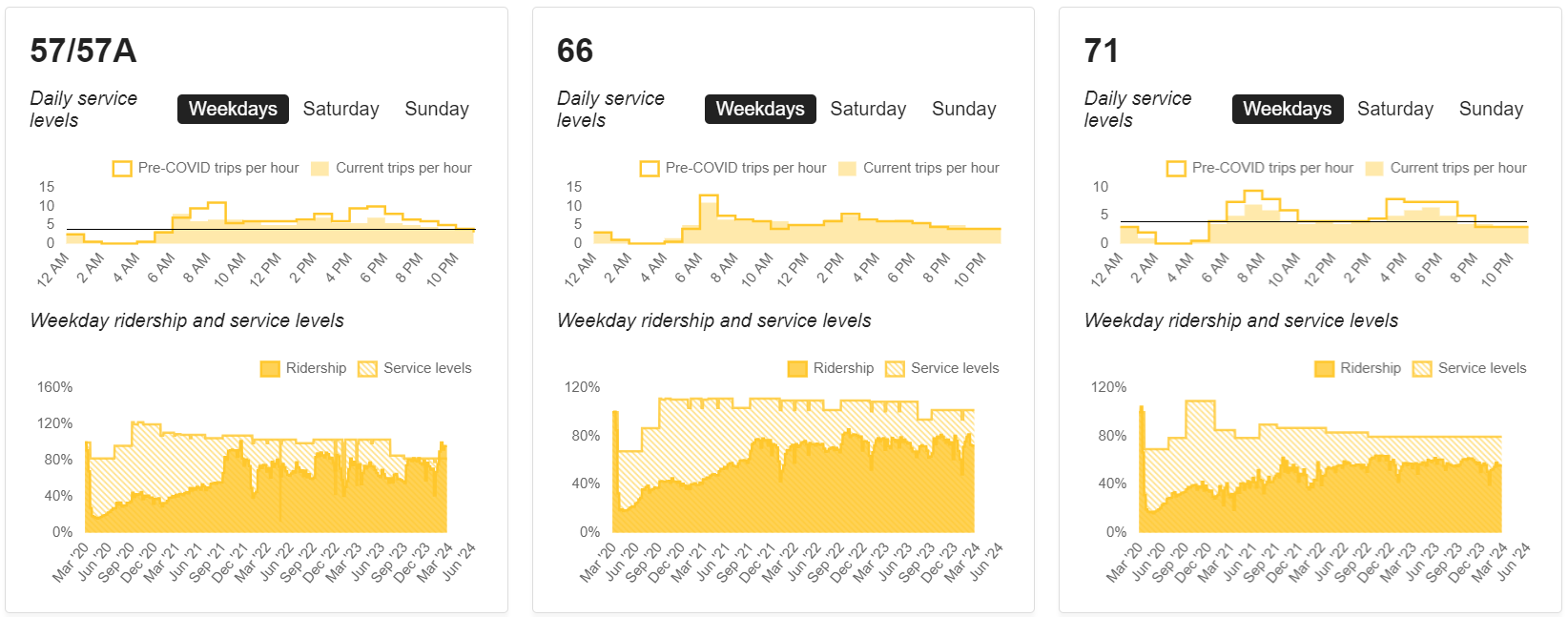Open Sunday tab on route 66 card
The width and height of the screenshot is (1568, 617).
tap(963, 109)
